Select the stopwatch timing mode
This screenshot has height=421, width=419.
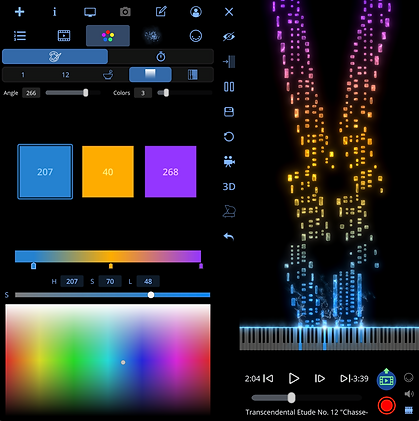coord(161,56)
